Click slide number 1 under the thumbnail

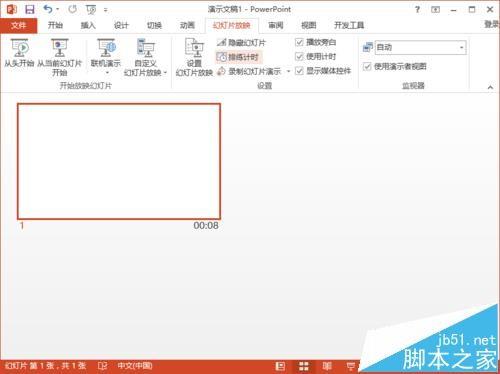(x=22, y=226)
